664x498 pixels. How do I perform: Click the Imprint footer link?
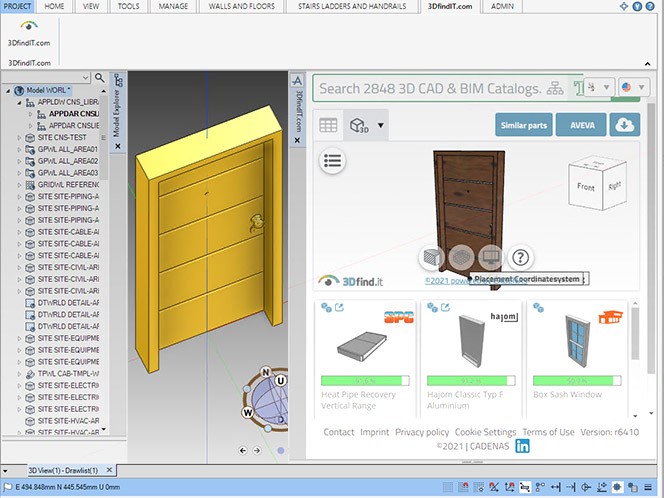coord(374,432)
